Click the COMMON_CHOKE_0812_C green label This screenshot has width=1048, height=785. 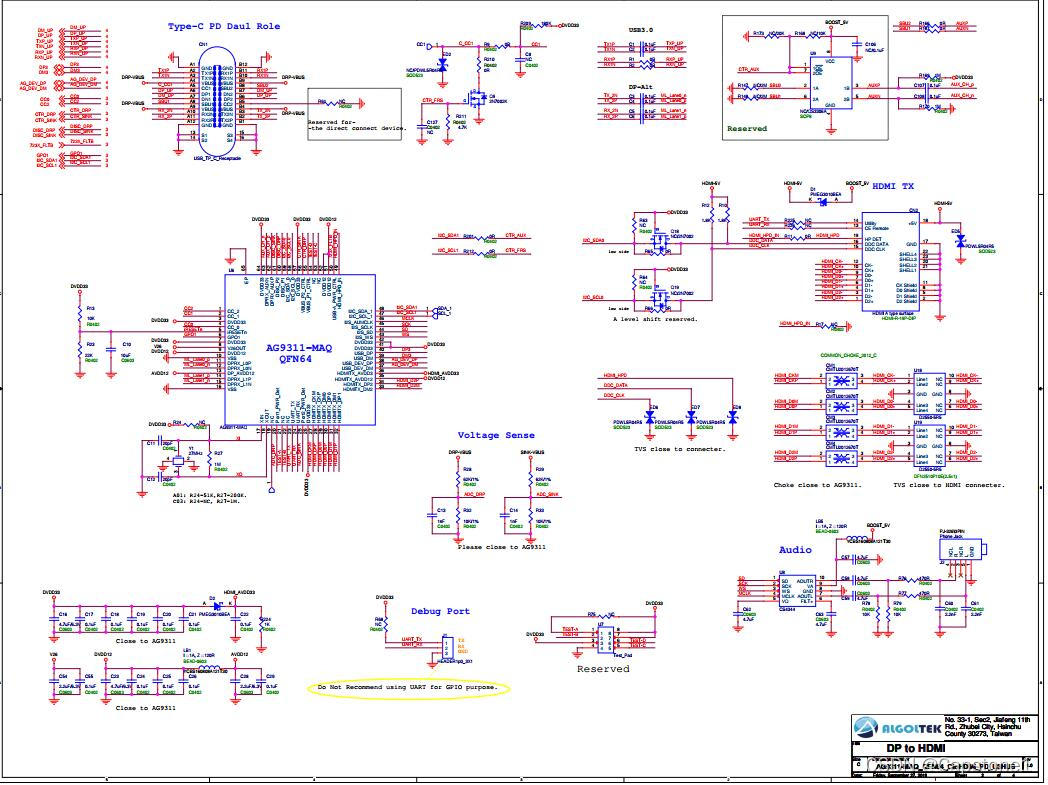pyautogui.click(x=849, y=355)
